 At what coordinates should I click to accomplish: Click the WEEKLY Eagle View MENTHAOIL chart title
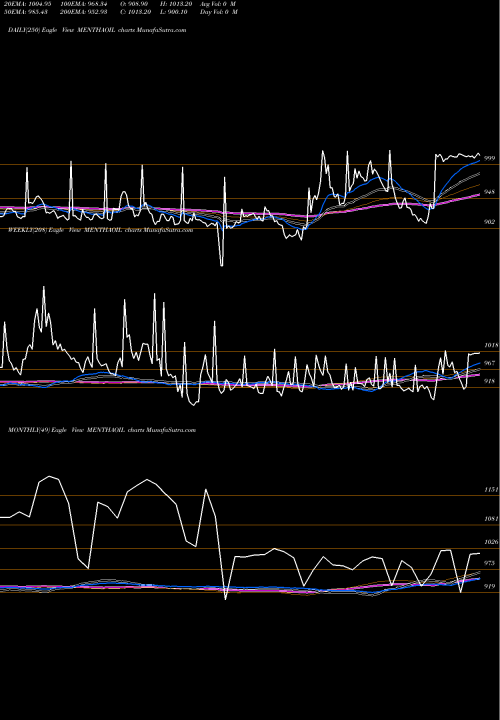coord(100,230)
